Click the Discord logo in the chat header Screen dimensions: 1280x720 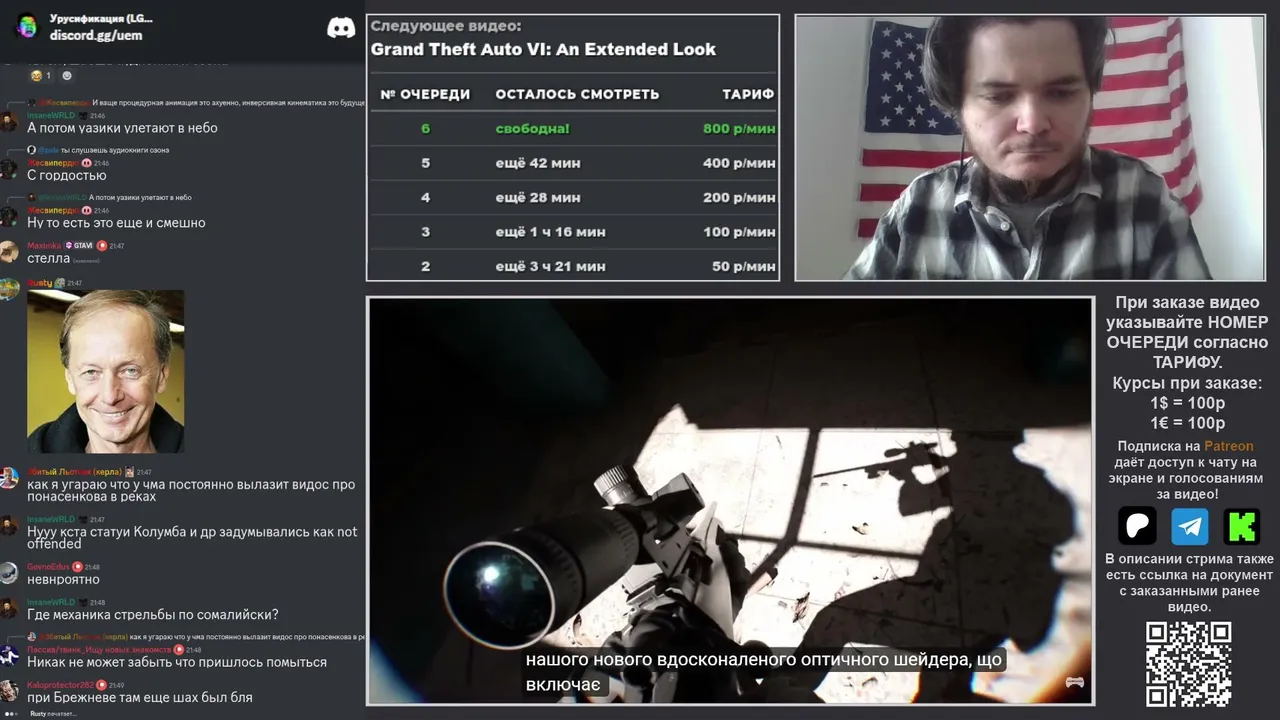tap(341, 27)
